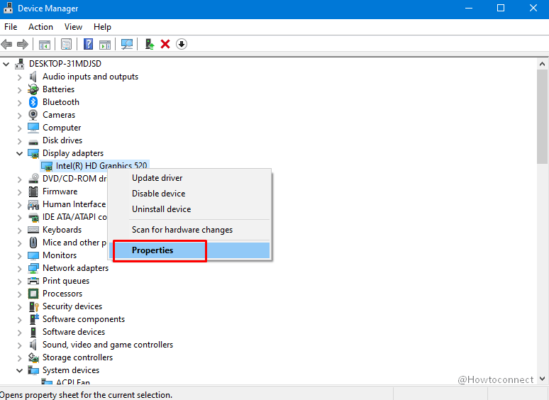Image resolution: width=549 pixels, height=400 pixels.
Task: Click the Security devices key icon
Action: (x=34, y=306)
